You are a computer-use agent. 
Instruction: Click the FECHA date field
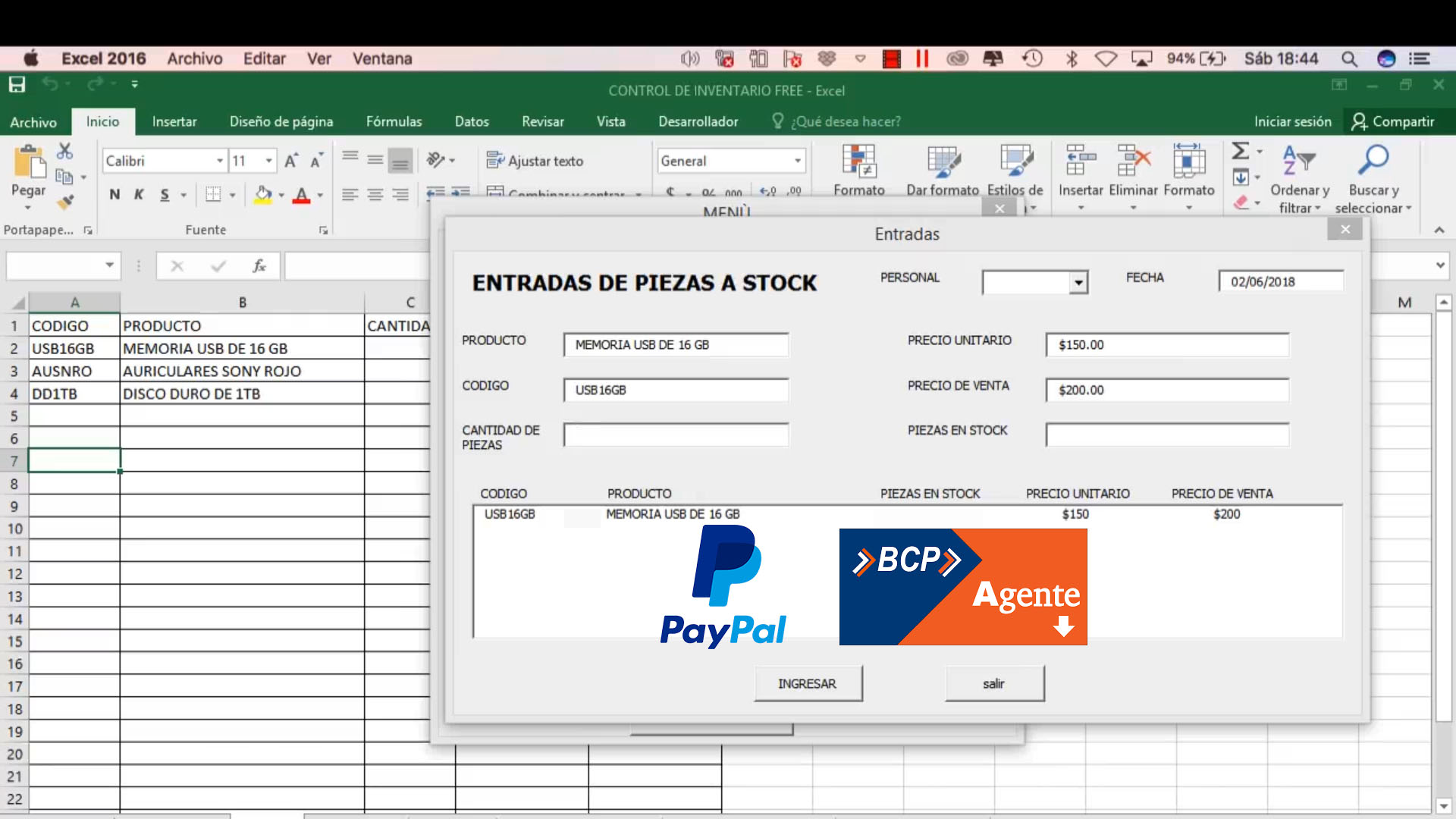point(1281,281)
